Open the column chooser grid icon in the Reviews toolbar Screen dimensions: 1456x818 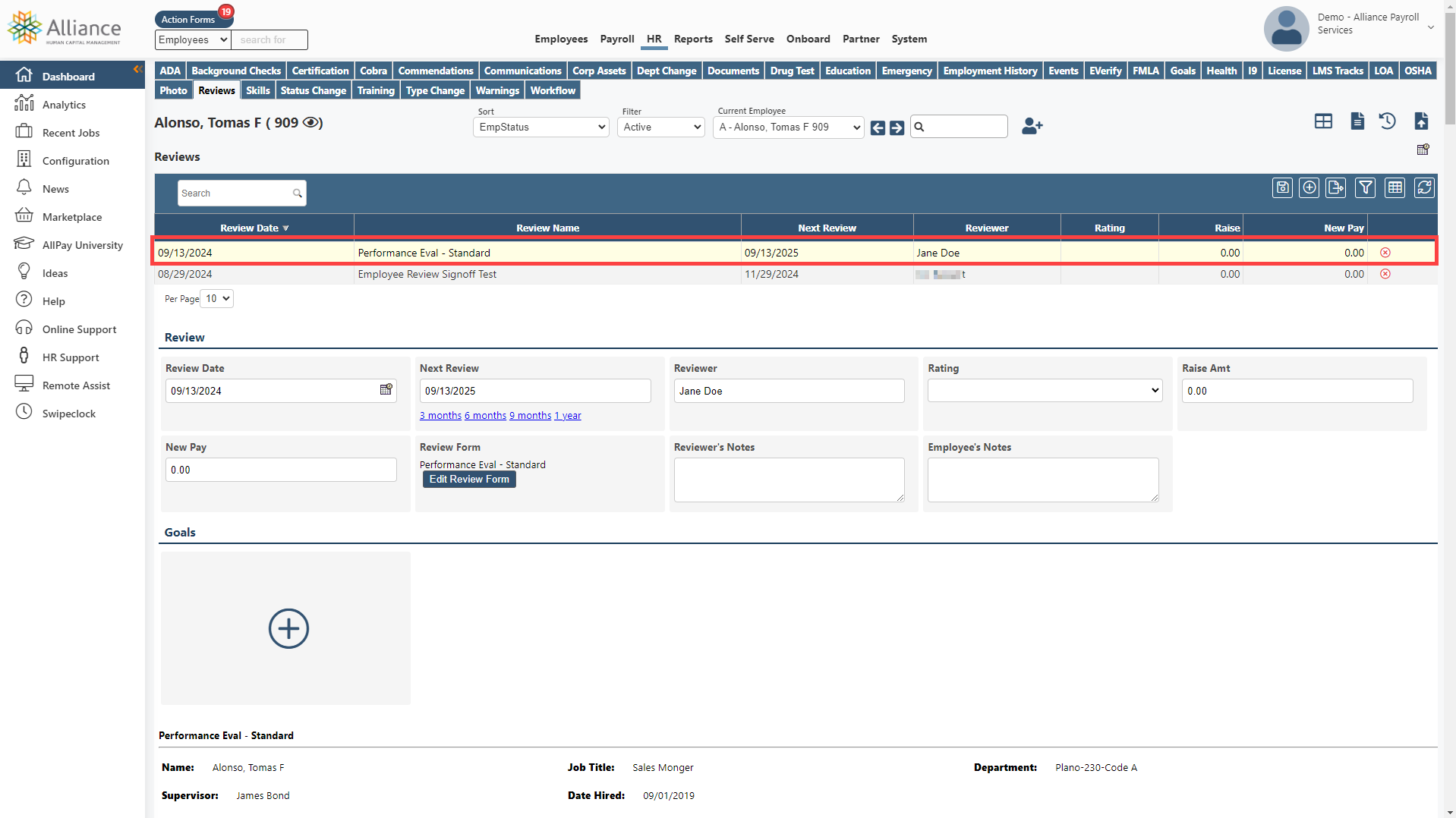click(x=1395, y=188)
